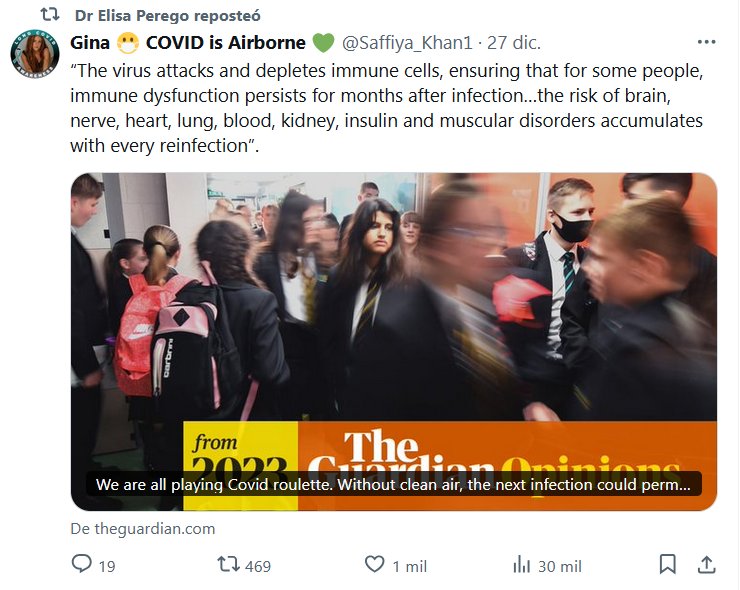Click the share upload icon

pos(706,564)
